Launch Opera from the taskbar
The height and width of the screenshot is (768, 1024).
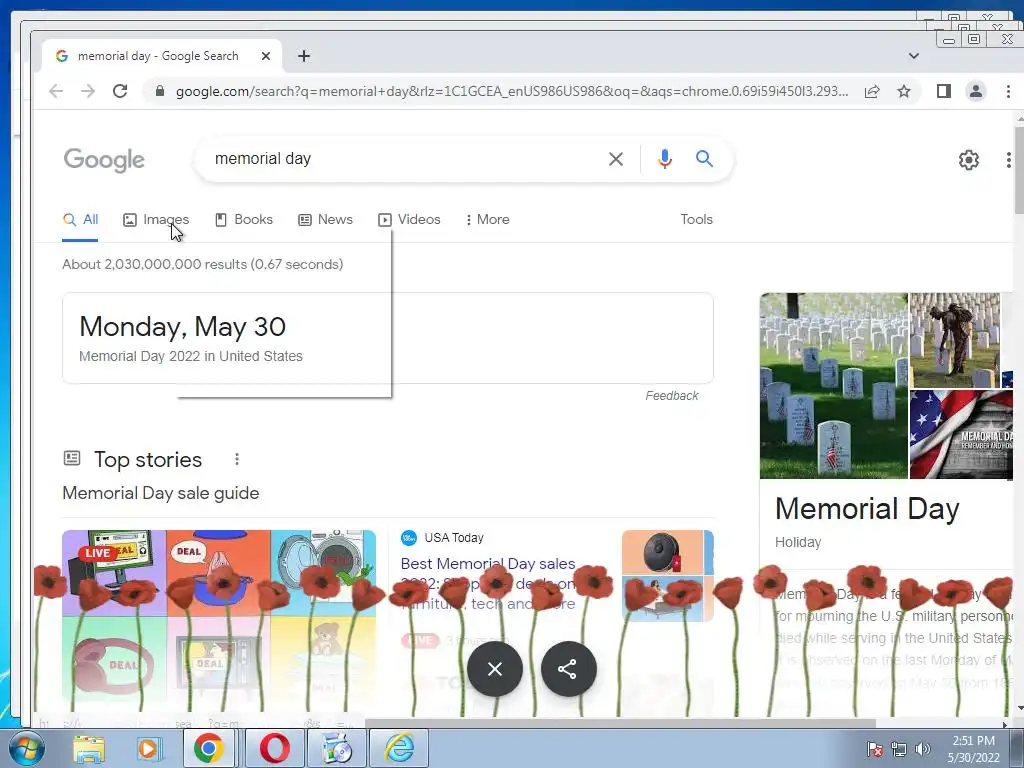pos(275,749)
